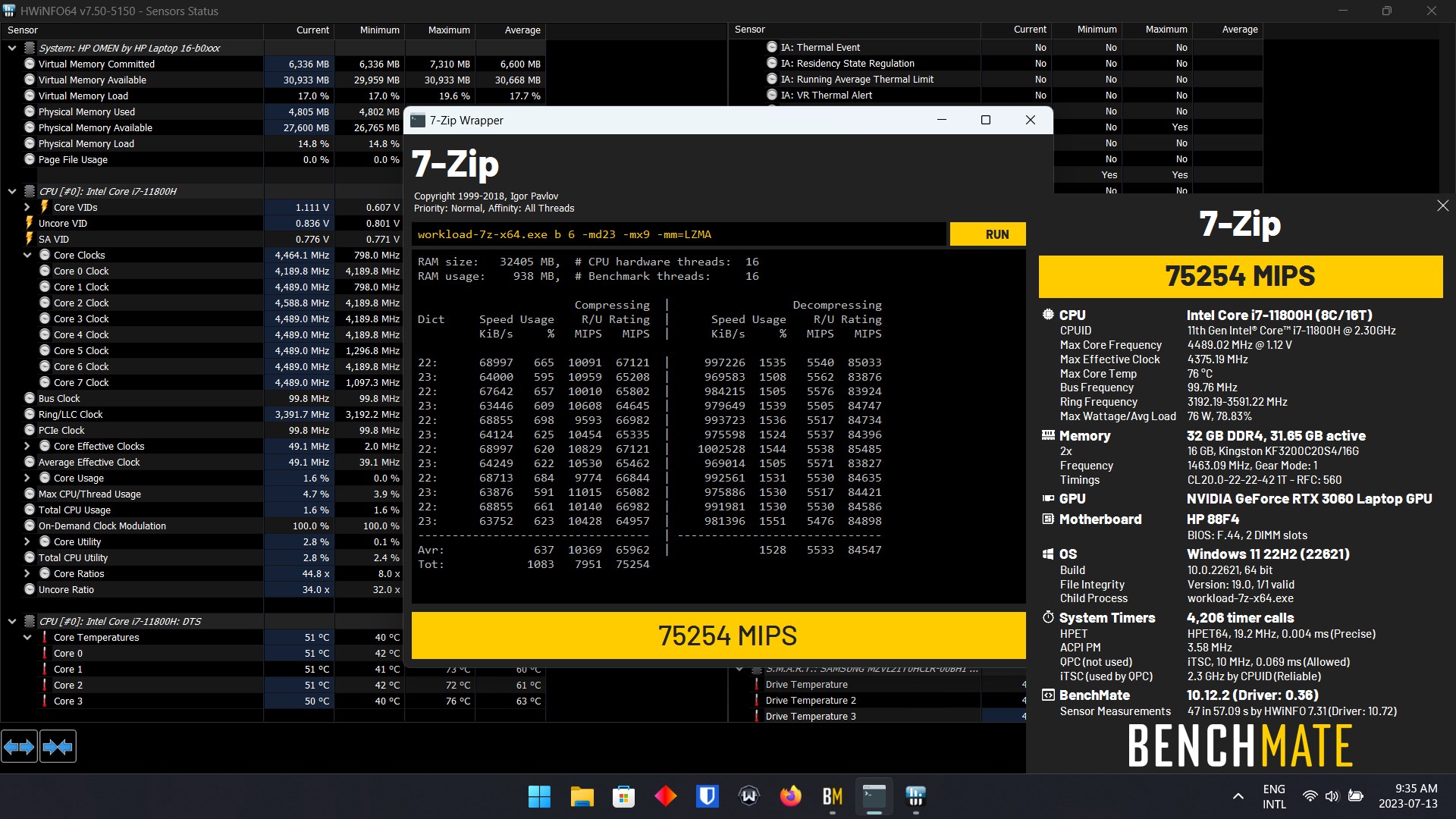Open Windows Start menu
Screen dimensions: 1456x819
pyautogui.click(x=539, y=796)
